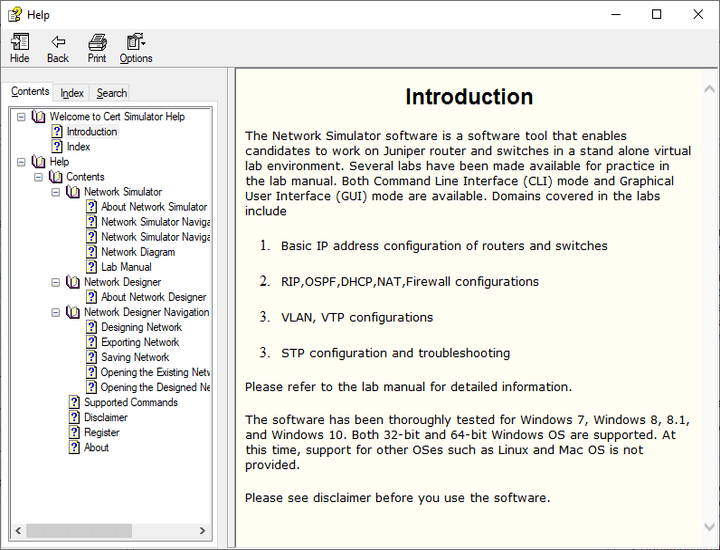This screenshot has height=550, width=720.
Task: Click the topic icon beside About Network Simulator
Action: 92,207
